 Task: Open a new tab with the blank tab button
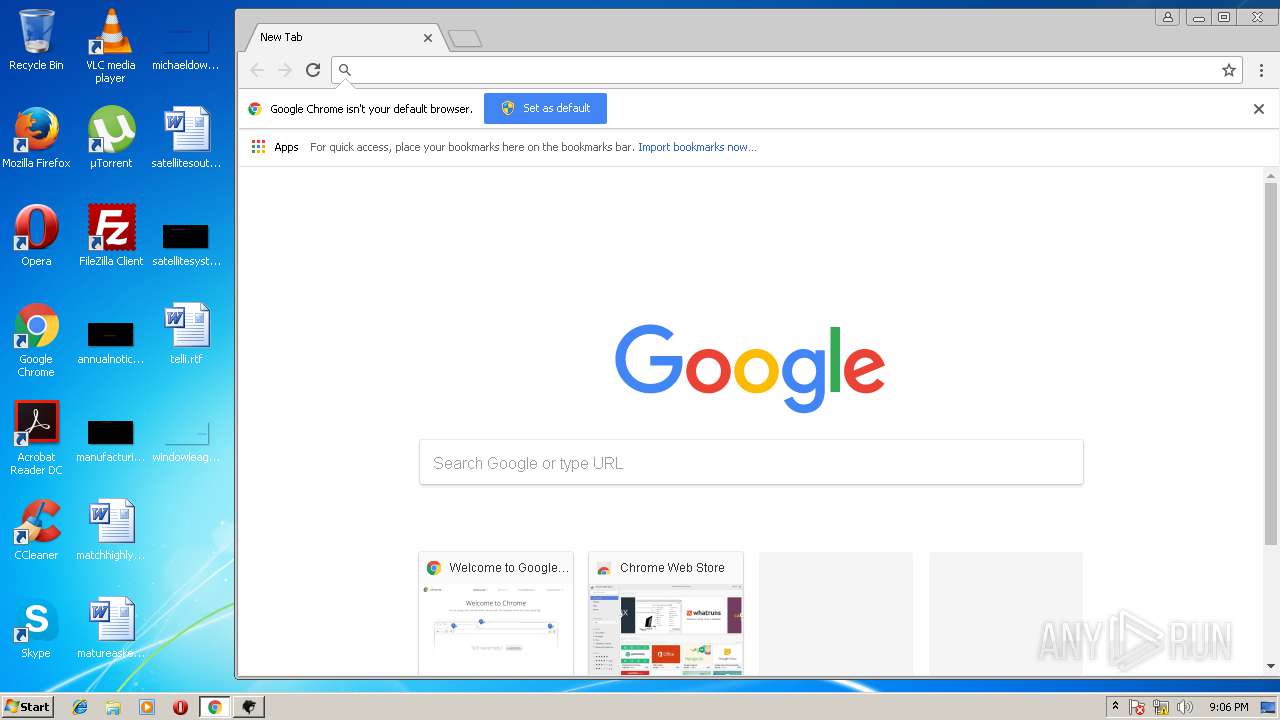click(x=465, y=39)
